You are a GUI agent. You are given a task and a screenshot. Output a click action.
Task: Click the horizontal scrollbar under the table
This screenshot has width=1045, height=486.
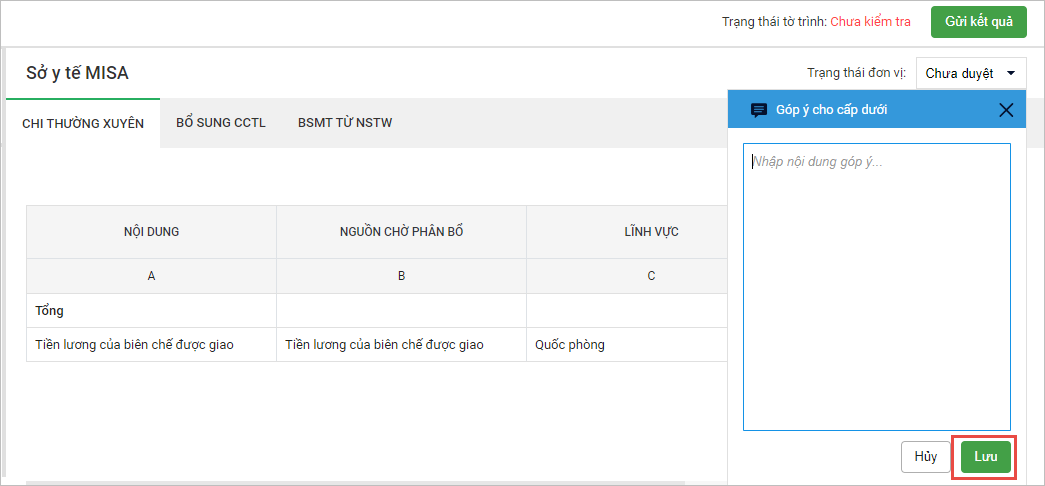pyautogui.click(x=370, y=482)
